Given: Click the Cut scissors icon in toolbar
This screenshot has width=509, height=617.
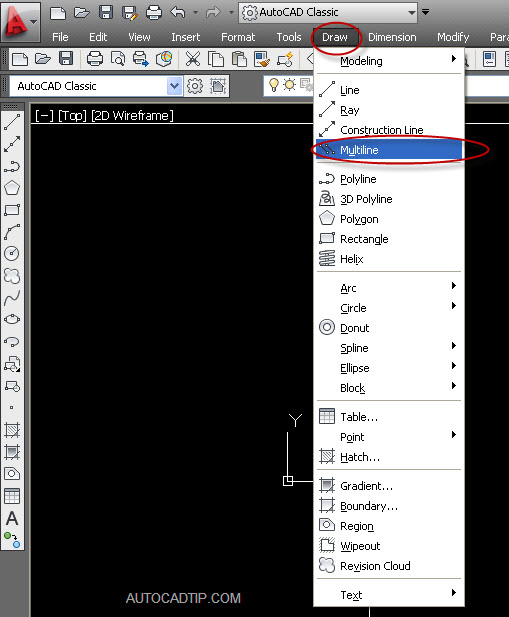Looking at the screenshot, I should point(193,59).
